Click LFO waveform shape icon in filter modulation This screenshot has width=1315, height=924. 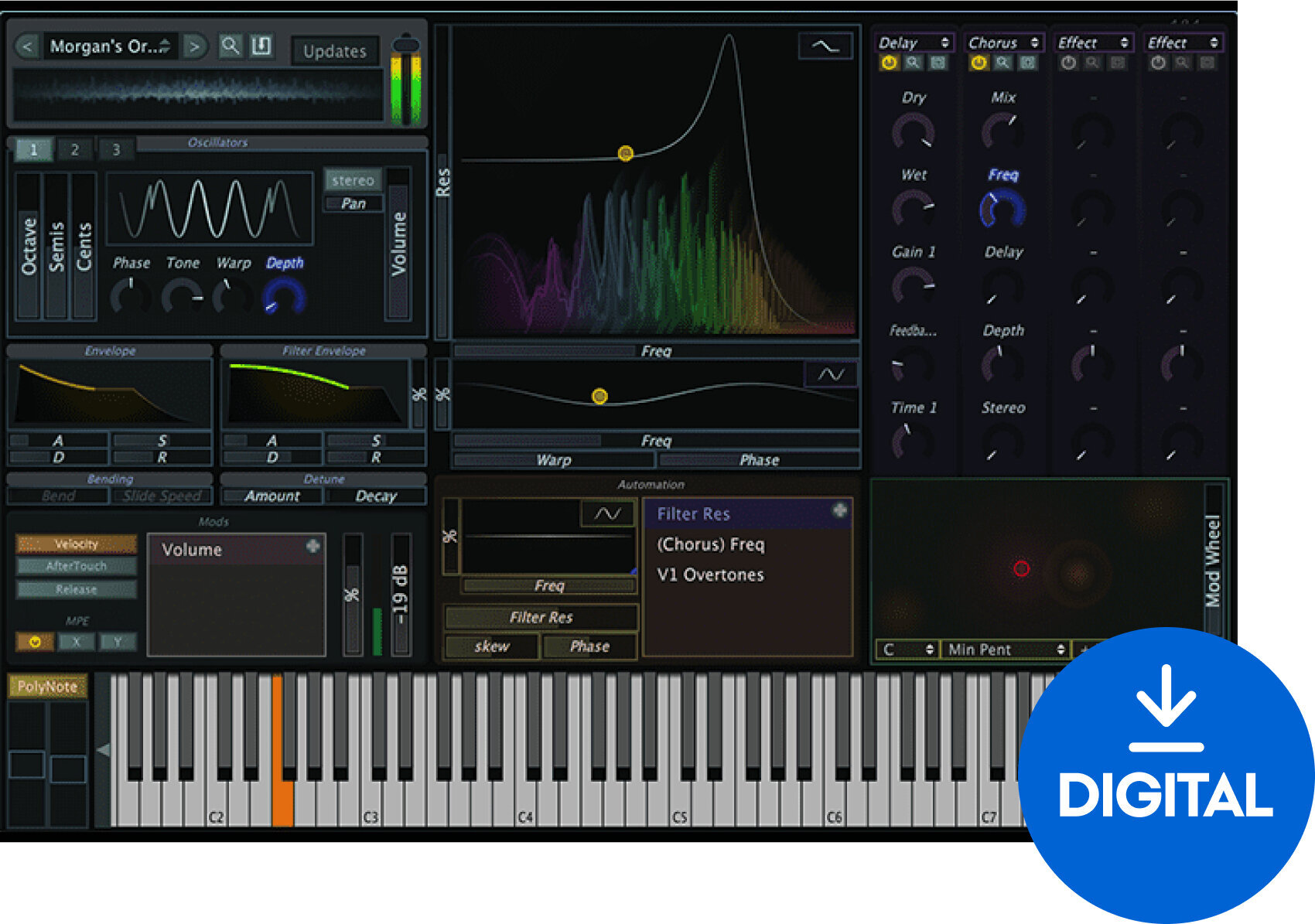click(831, 375)
